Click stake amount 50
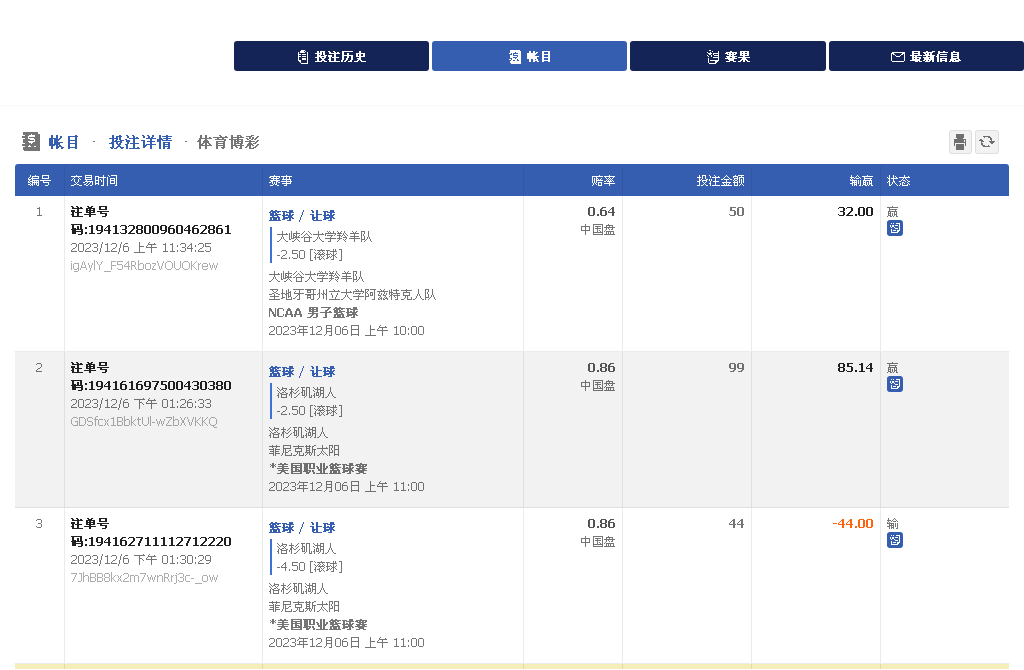 [x=736, y=212]
